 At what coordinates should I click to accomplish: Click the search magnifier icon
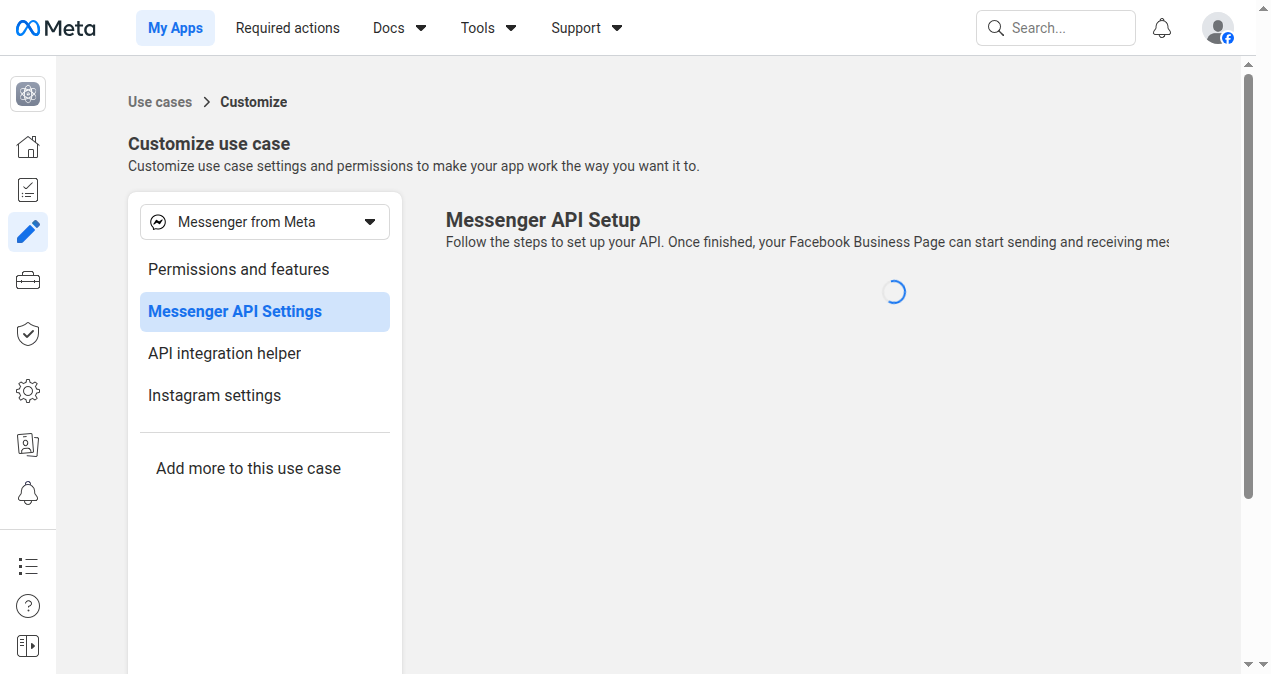pos(995,28)
